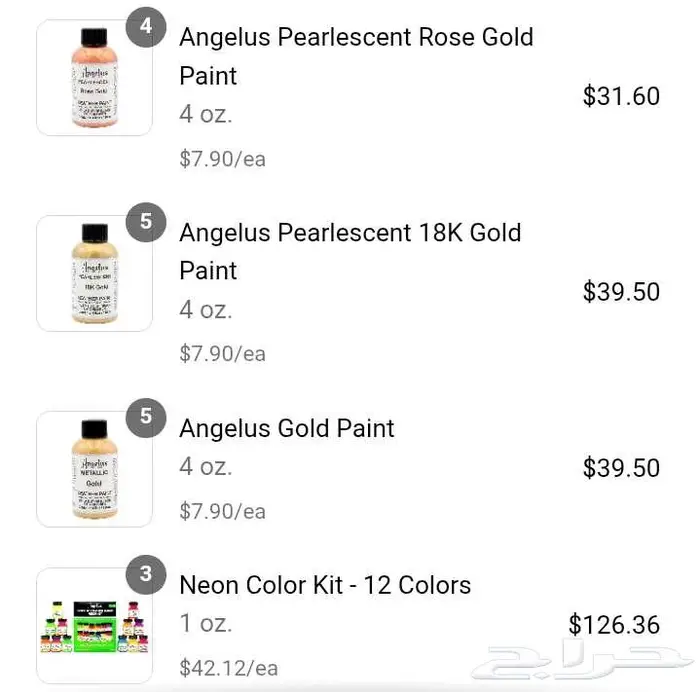The width and height of the screenshot is (700, 692).
Task: Tap quantity badge 3 on Neon Color Kit
Action: point(146,574)
